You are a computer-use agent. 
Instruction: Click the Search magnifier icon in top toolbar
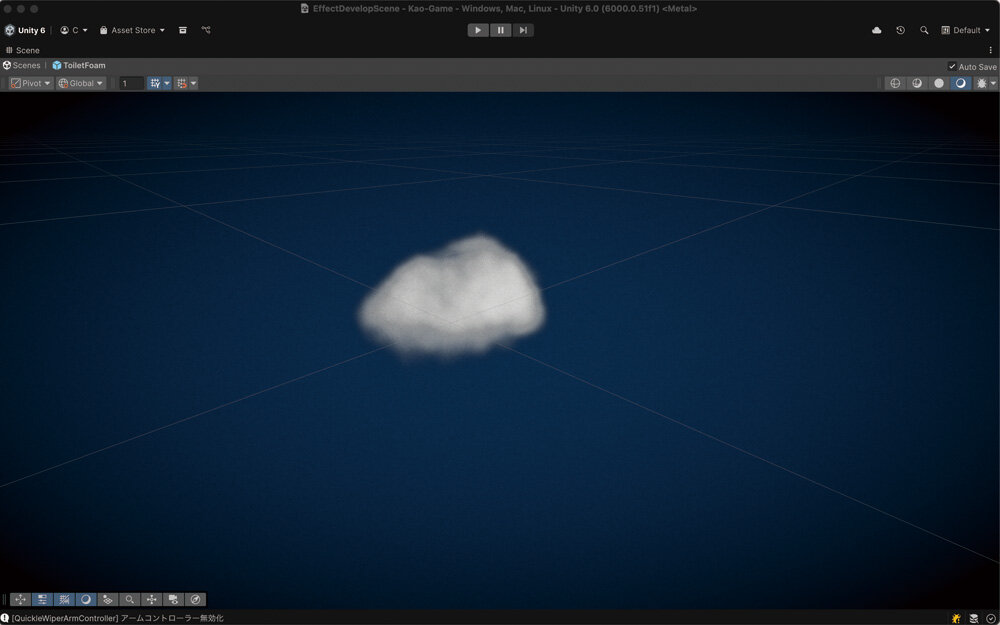pyautogui.click(x=924, y=30)
